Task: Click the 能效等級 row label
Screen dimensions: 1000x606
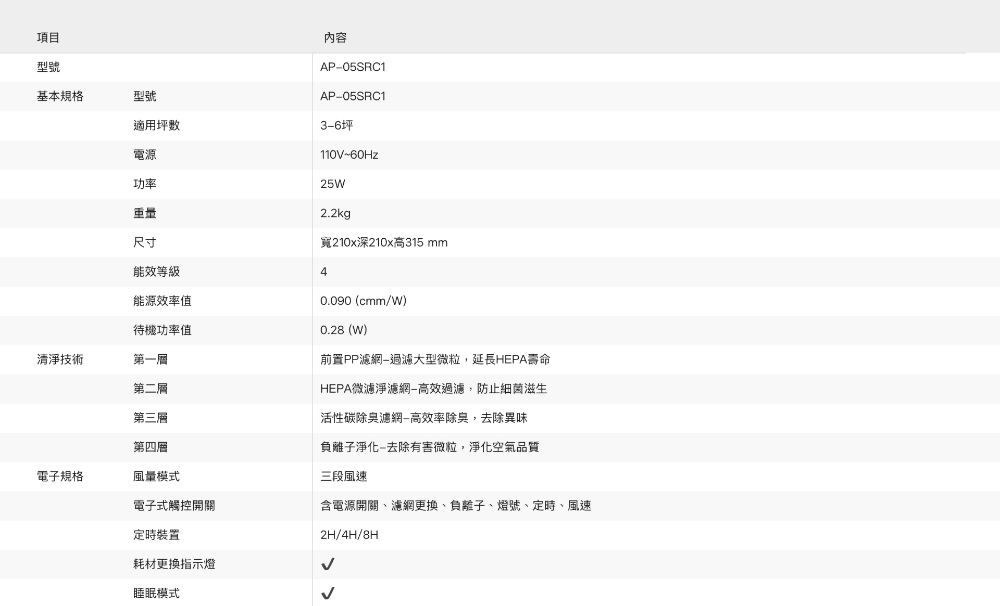Action: point(156,272)
